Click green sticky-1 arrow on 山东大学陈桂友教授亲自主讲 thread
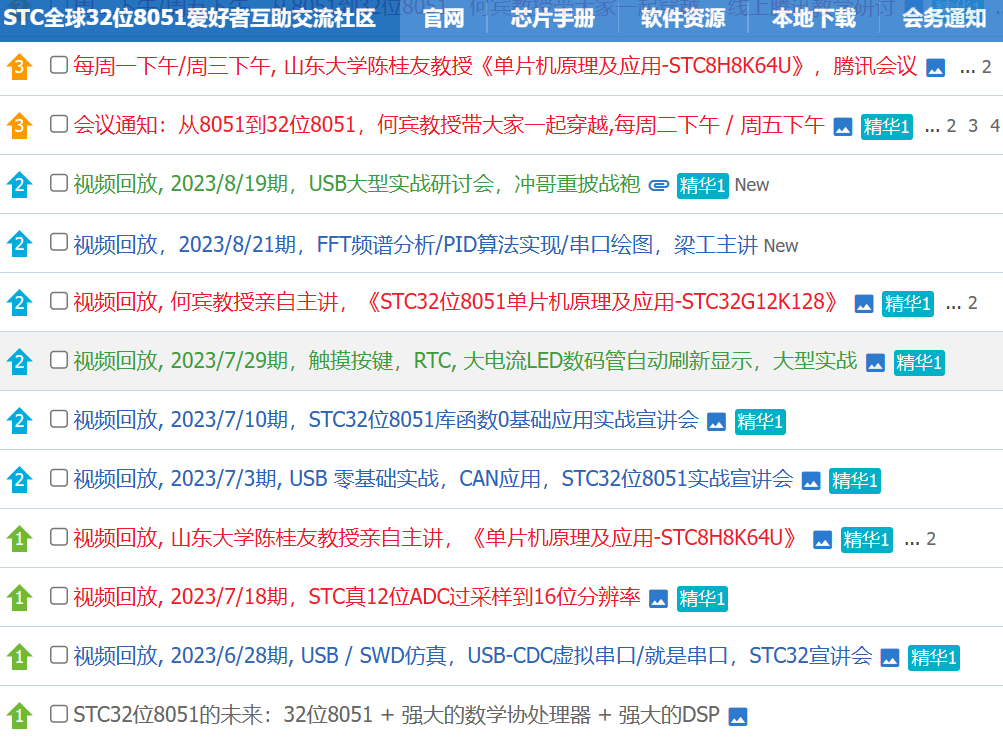This screenshot has width=1003, height=739. coord(19,539)
